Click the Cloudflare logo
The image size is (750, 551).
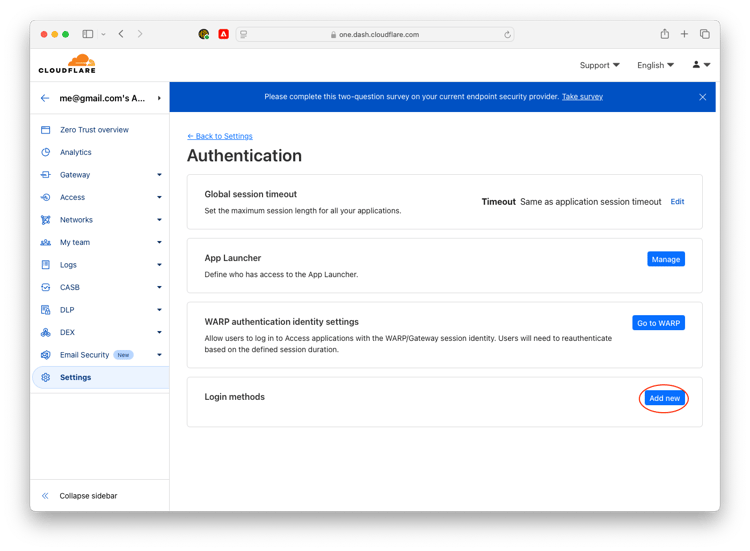point(67,64)
